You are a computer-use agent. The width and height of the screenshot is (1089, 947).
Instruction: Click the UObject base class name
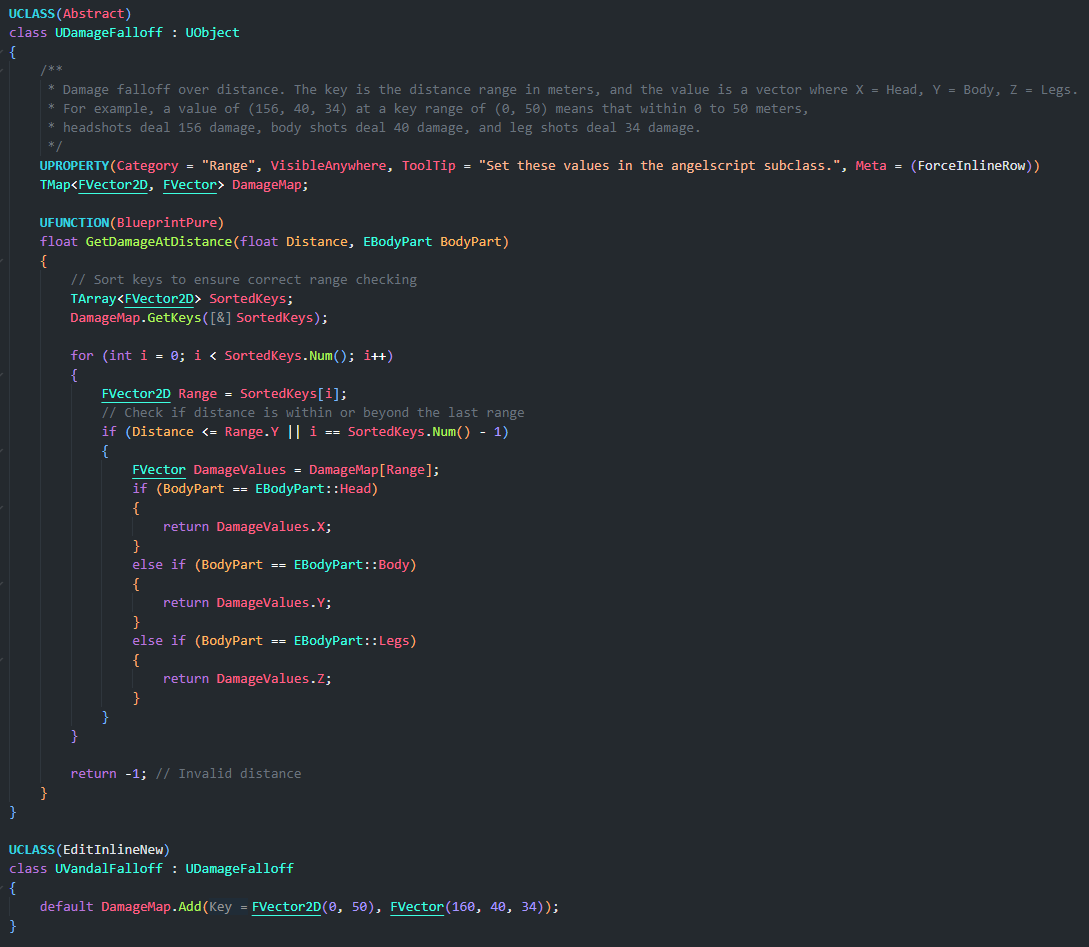(212, 33)
